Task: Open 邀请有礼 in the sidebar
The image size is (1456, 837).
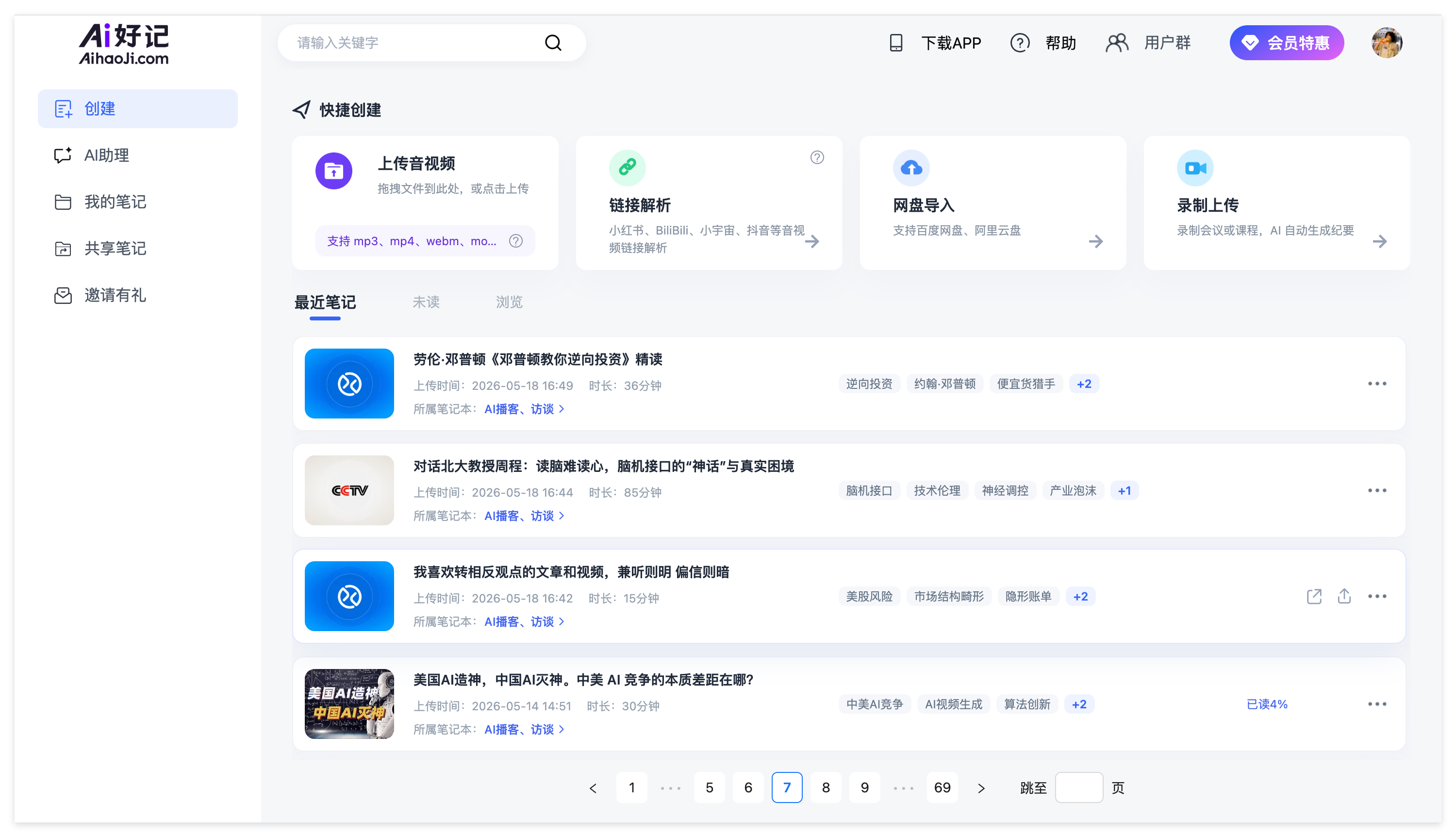Action: click(137, 295)
